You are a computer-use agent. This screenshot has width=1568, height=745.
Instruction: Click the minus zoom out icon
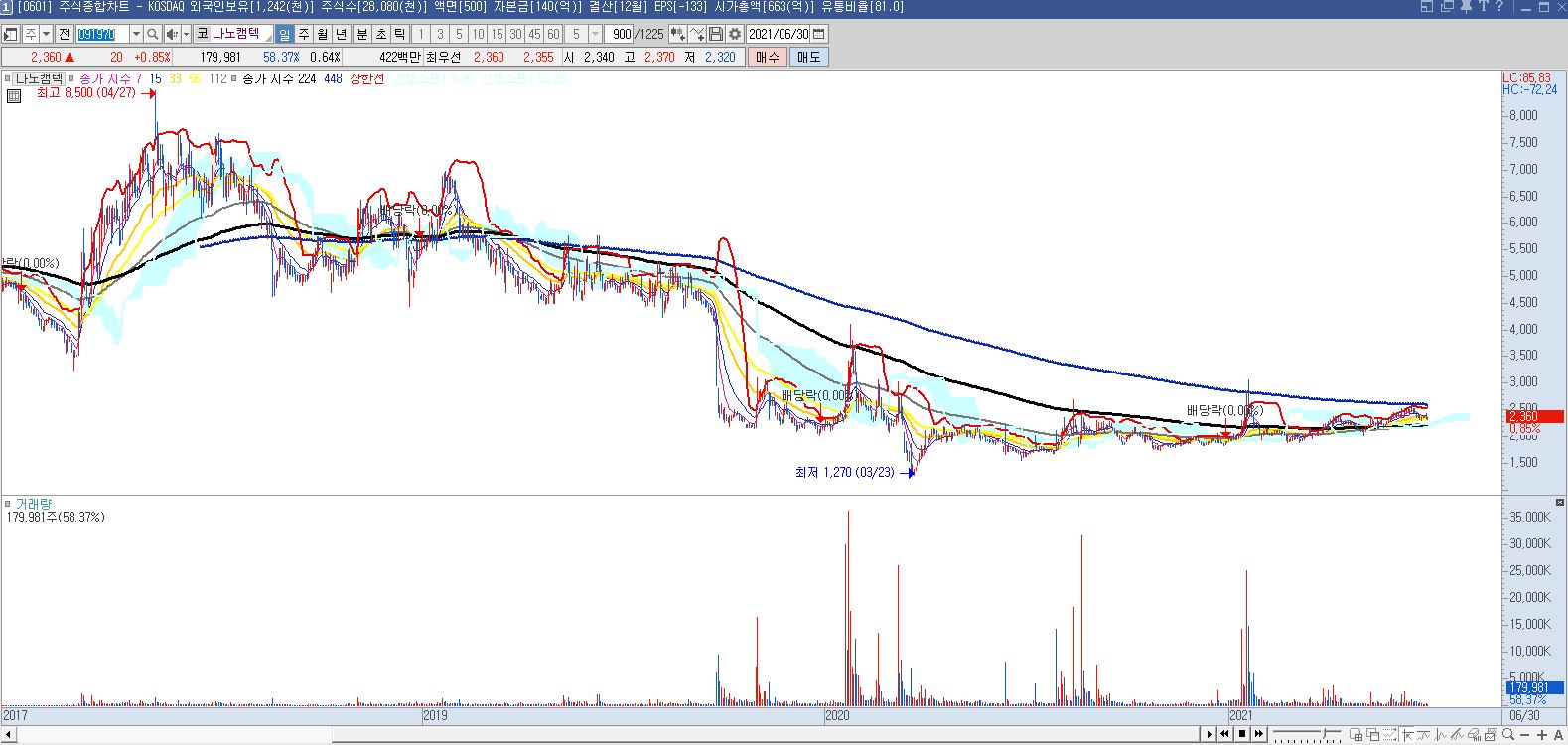[x=1524, y=735]
